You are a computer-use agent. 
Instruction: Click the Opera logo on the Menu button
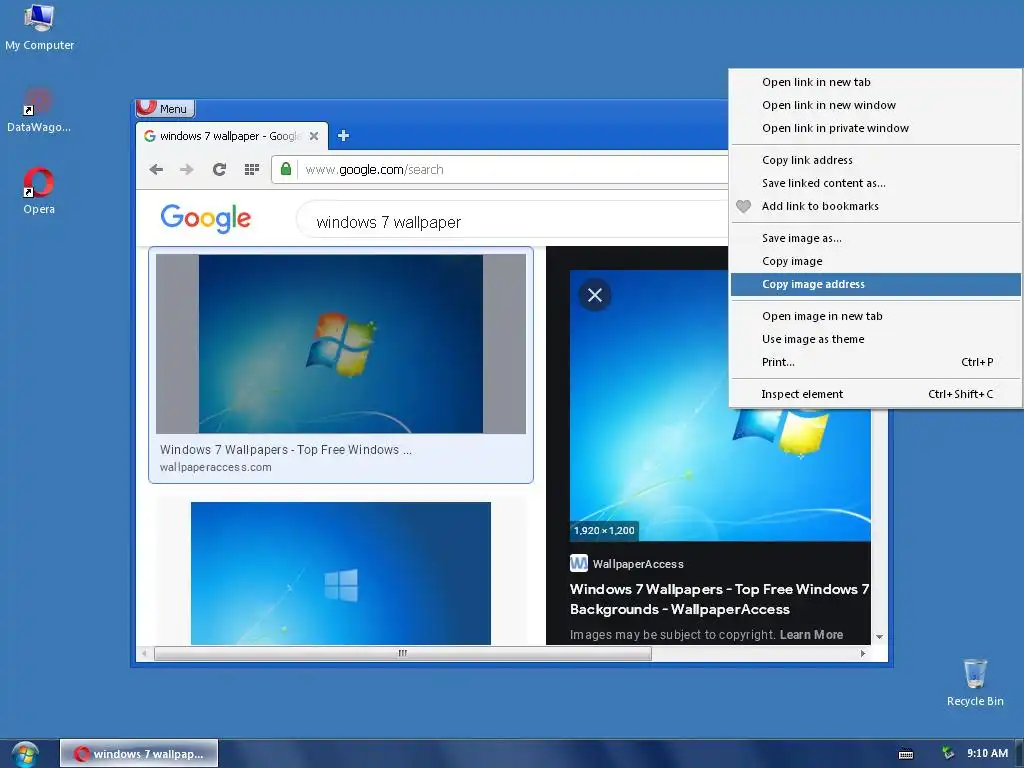pyautogui.click(x=146, y=106)
